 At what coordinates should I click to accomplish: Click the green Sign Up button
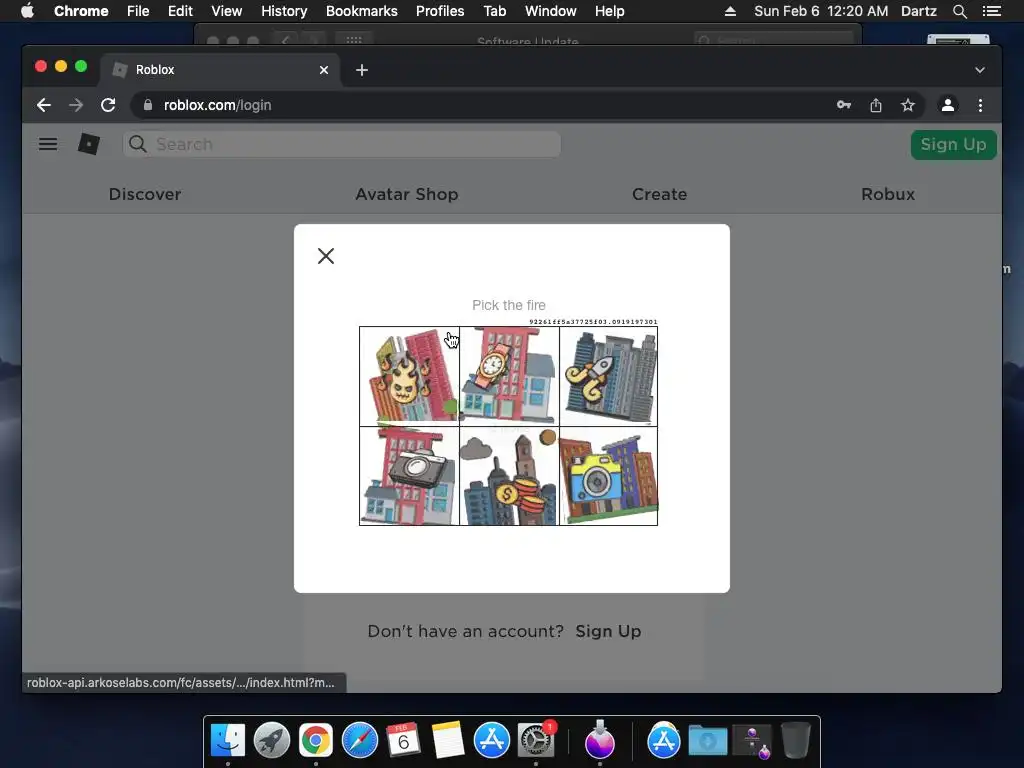pyautogui.click(x=953, y=144)
